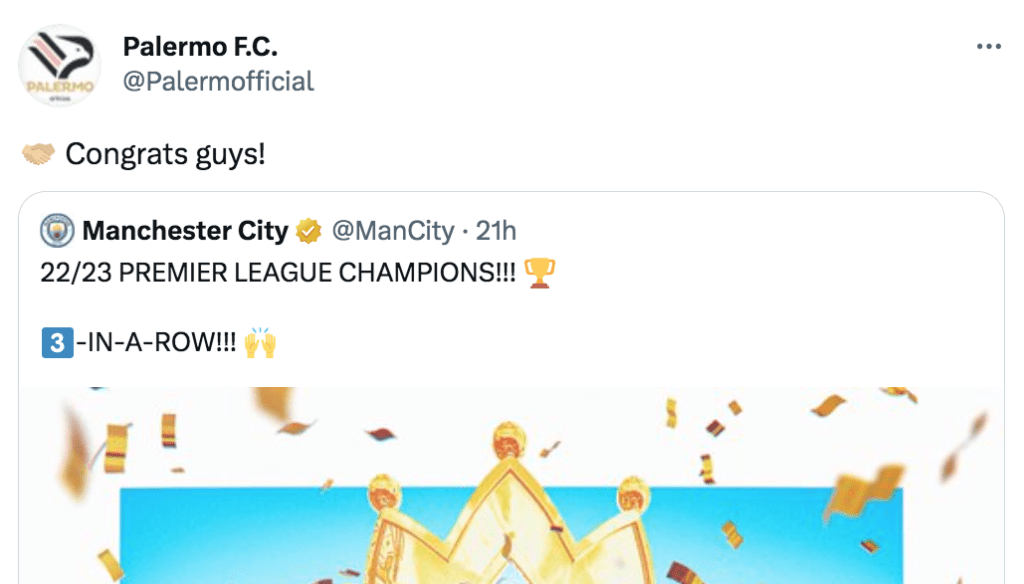Click the Manchester City crest avatar

pyautogui.click(x=56, y=232)
